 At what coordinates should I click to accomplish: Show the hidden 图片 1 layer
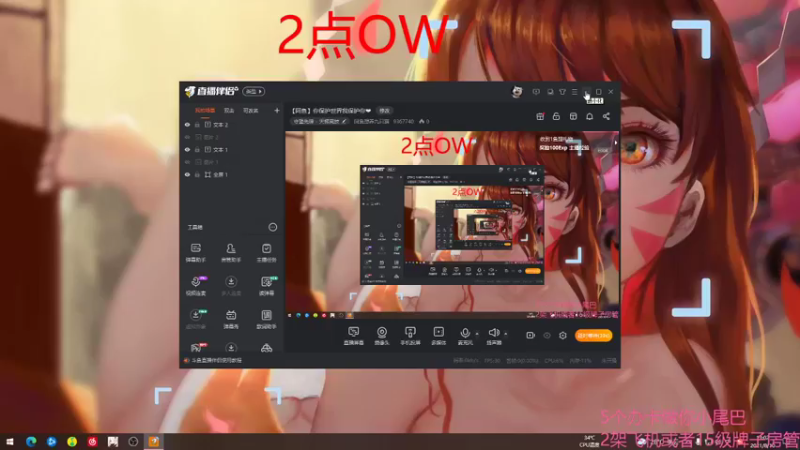(187, 162)
